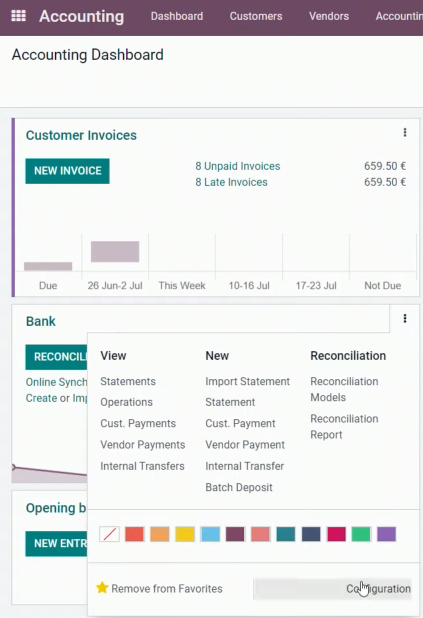Open the Customers menu
This screenshot has width=423, height=618.
[256, 16]
